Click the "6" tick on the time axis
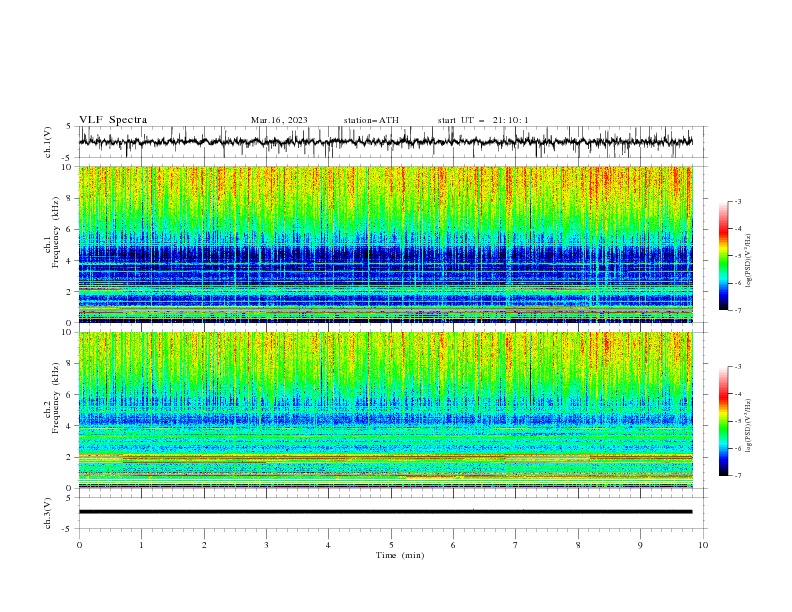 (x=453, y=545)
